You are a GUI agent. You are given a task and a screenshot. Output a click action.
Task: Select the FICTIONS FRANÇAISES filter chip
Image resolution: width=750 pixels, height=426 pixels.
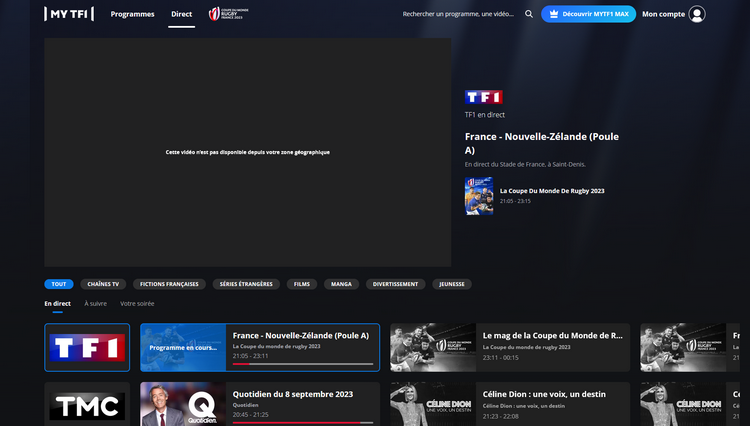click(169, 284)
